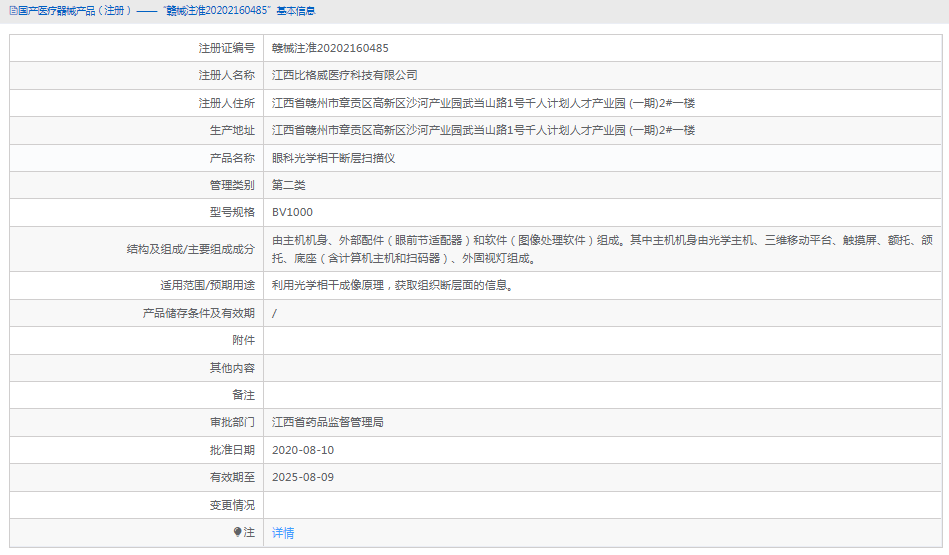The height and width of the screenshot is (555, 949).
Task: Click the 结构及组成/主要组成成分 label
Action: [191, 249]
